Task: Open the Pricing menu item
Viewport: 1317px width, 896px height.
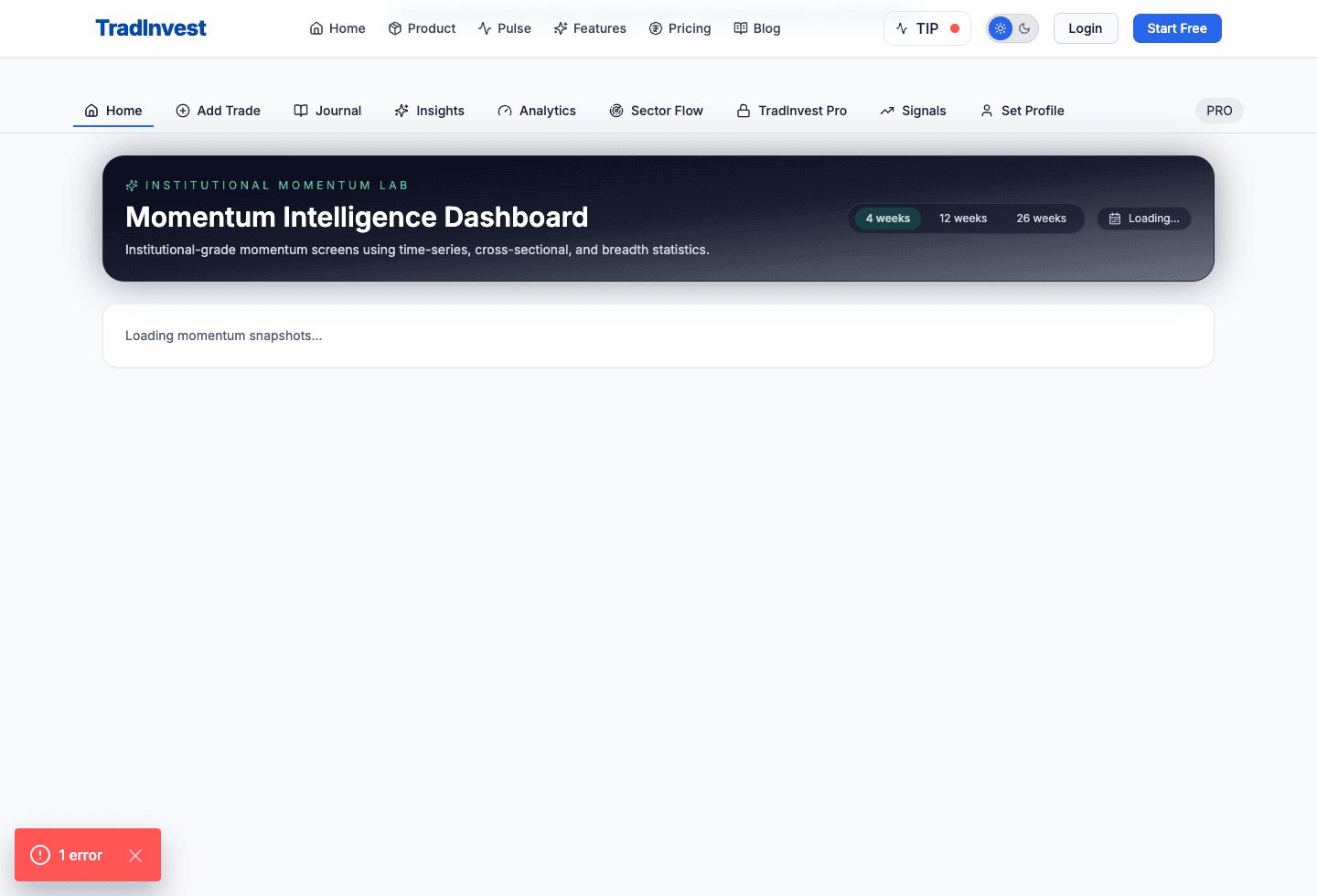Action: (680, 28)
